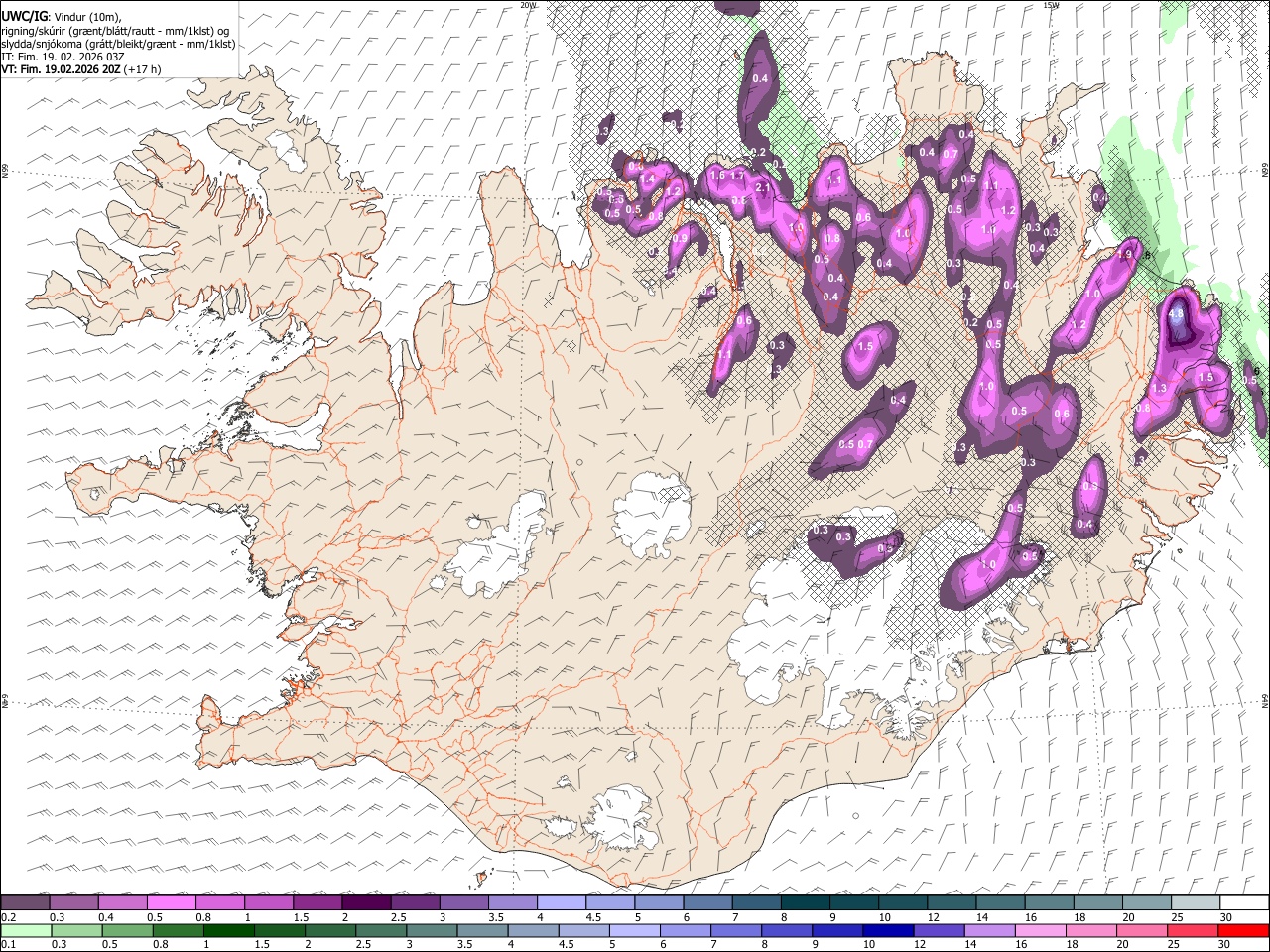This screenshot has width=1270, height=952.
Task: Click the bright red 30 swatch in lower legend
Action: [1243, 930]
